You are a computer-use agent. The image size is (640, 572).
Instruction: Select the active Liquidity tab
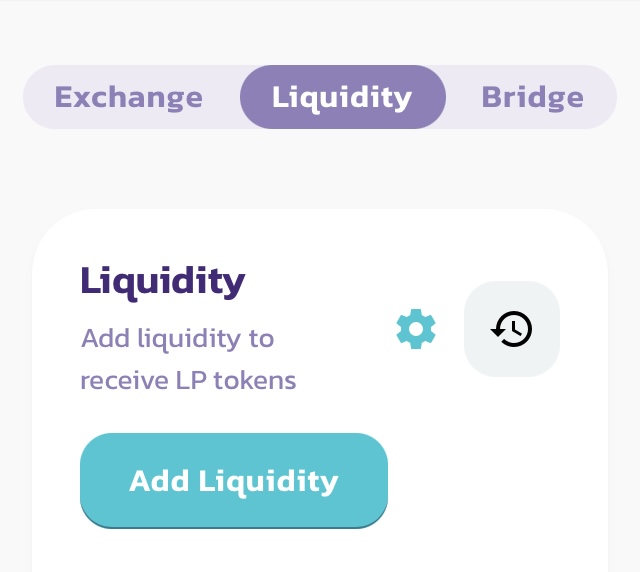click(342, 97)
